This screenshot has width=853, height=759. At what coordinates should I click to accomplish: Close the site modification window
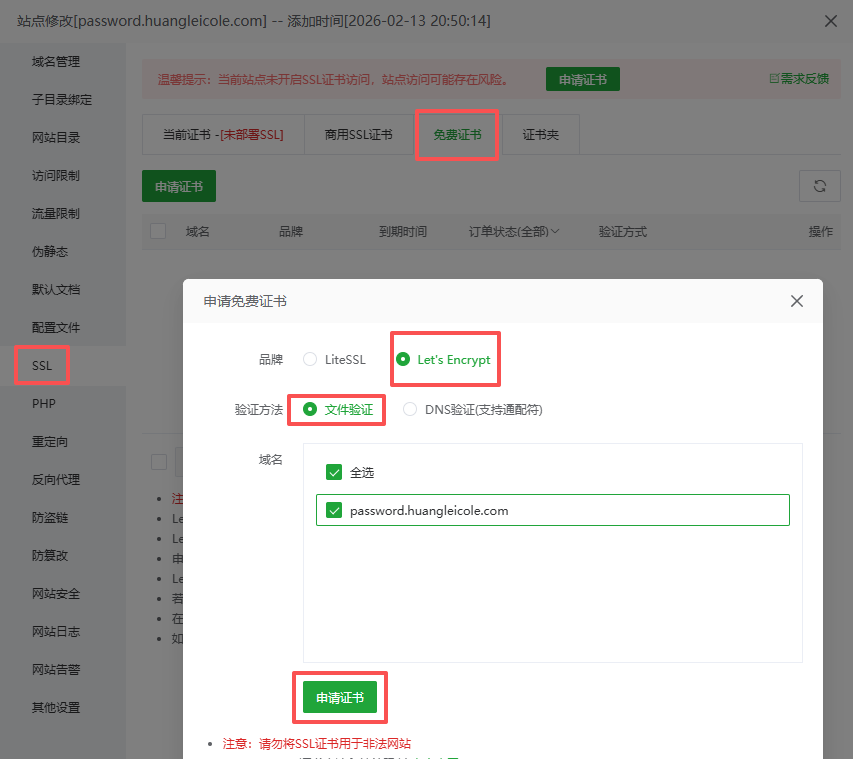pos(830,21)
